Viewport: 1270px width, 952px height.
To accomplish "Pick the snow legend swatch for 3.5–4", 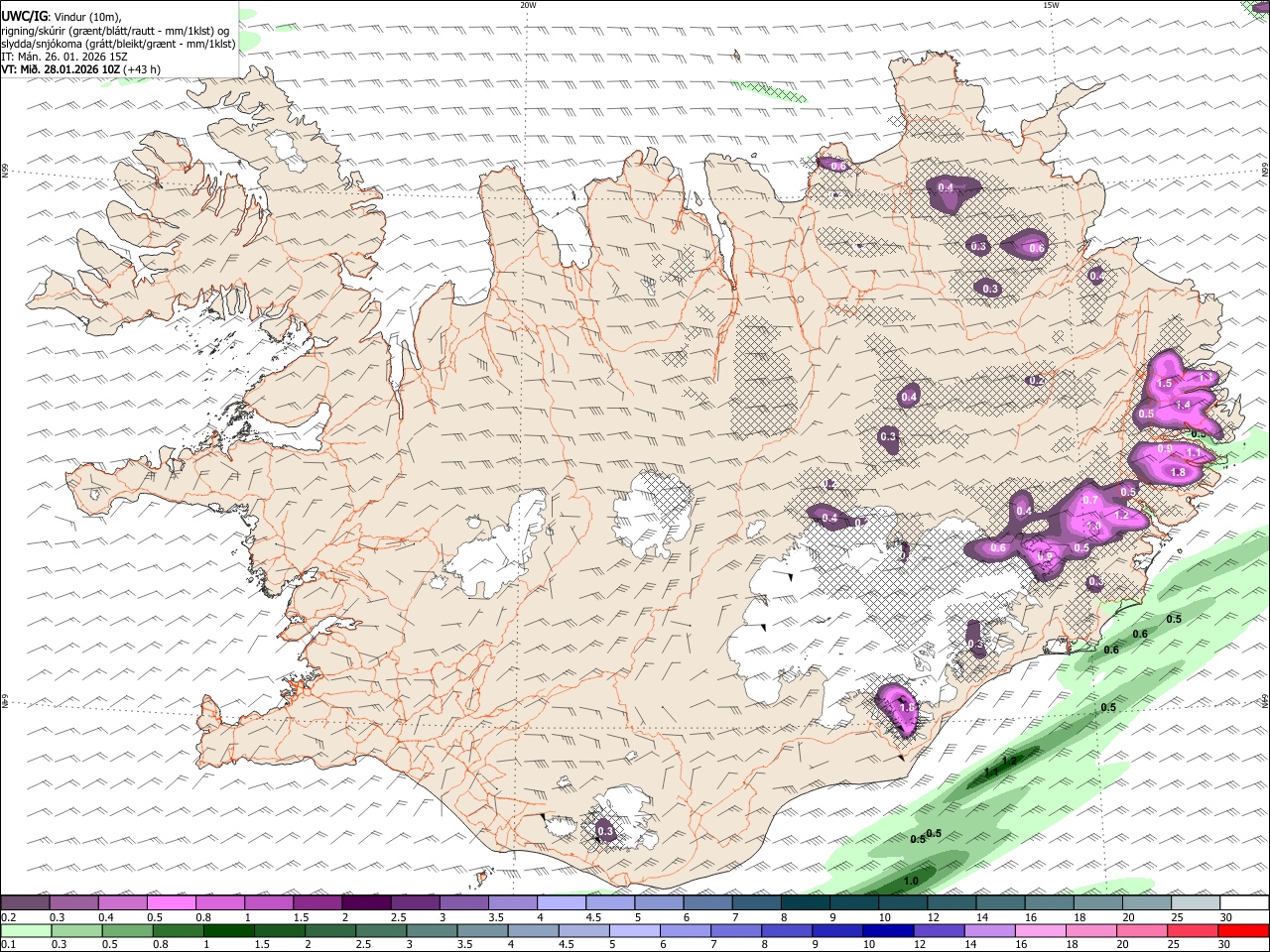I will tap(513, 902).
